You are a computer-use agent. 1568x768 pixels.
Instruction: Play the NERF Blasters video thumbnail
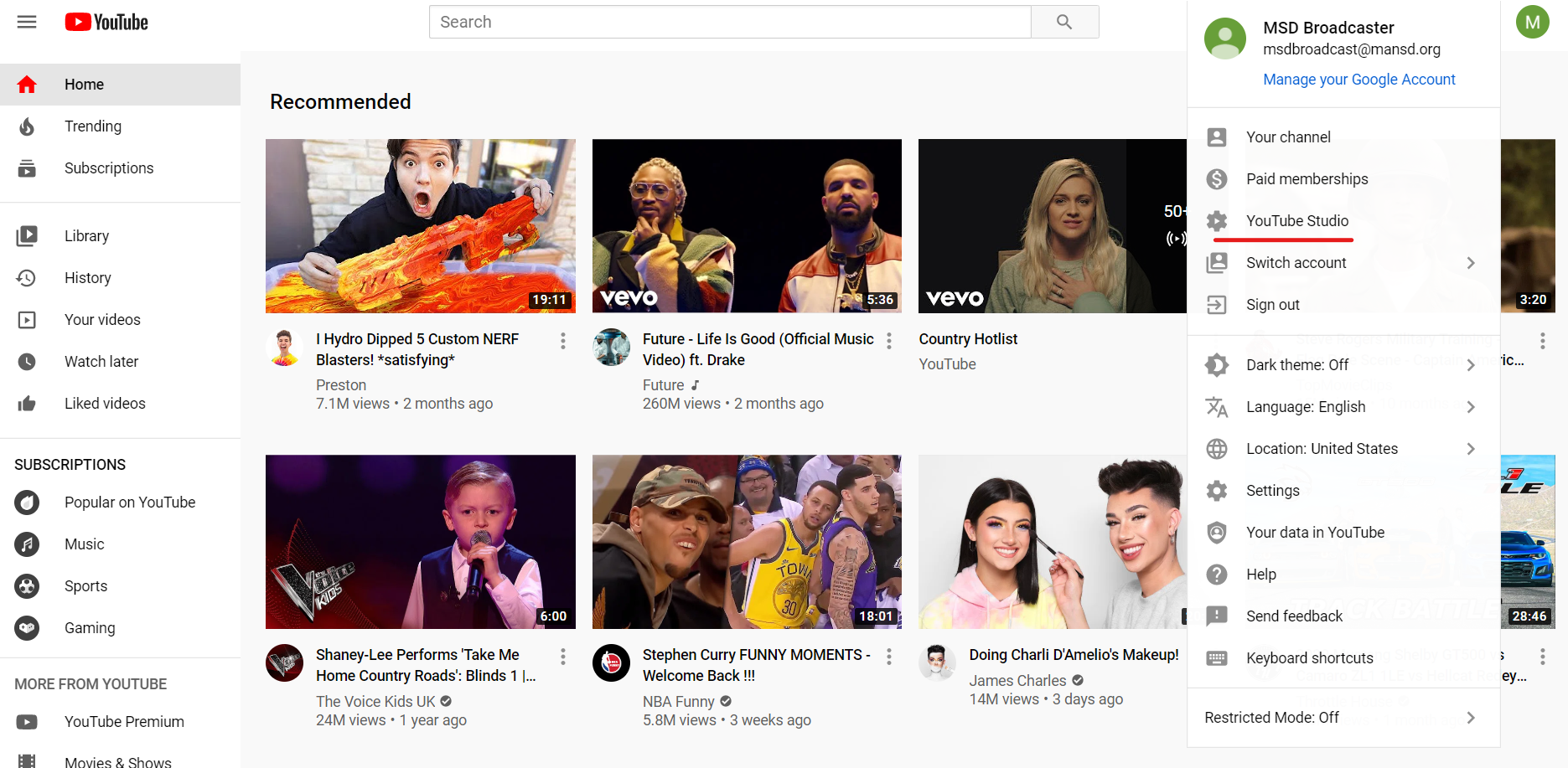click(421, 226)
